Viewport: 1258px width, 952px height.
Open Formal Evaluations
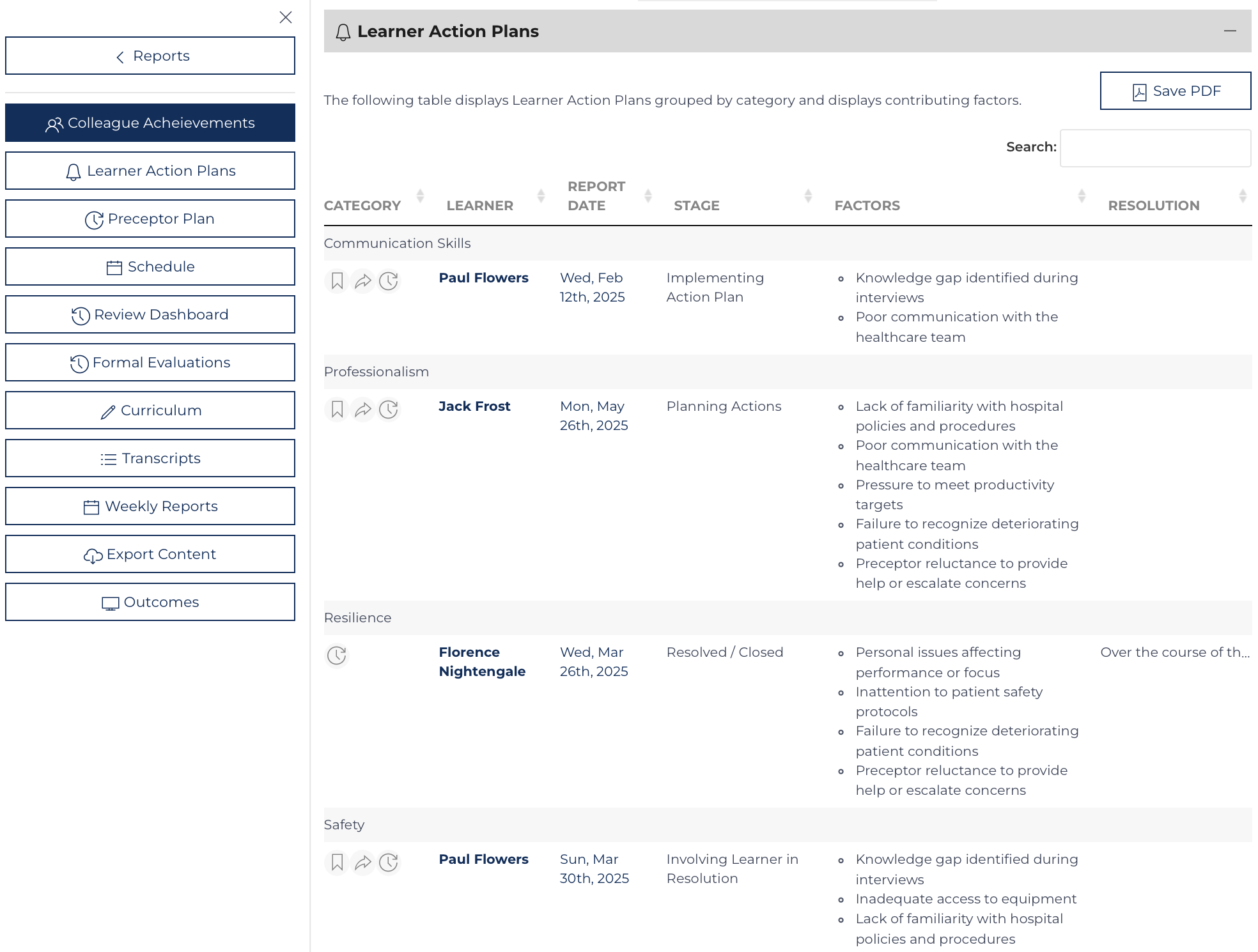(x=150, y=362)
